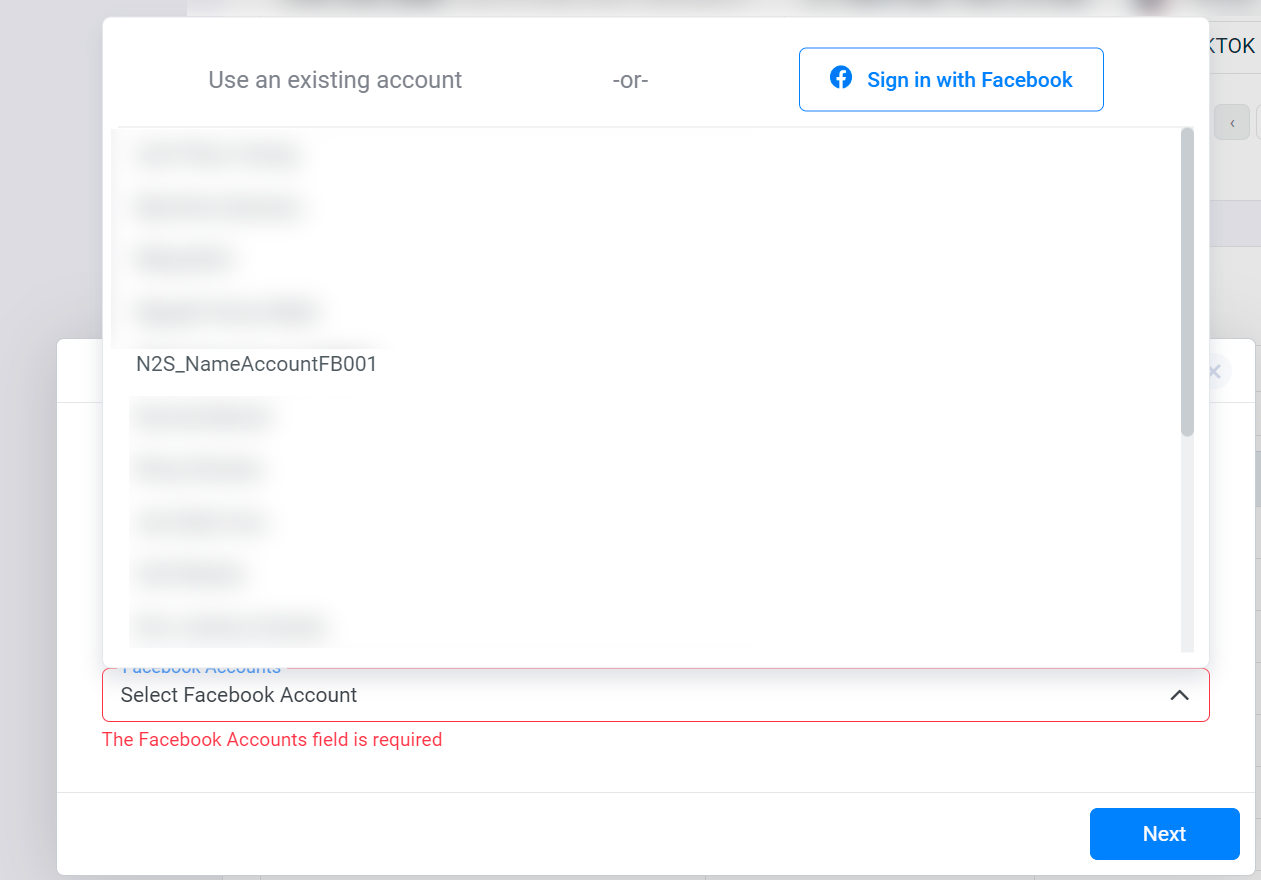Screen dimensions: 1261x880
Task: Click the "Use an existing account" label
Action: coord(335,80)
